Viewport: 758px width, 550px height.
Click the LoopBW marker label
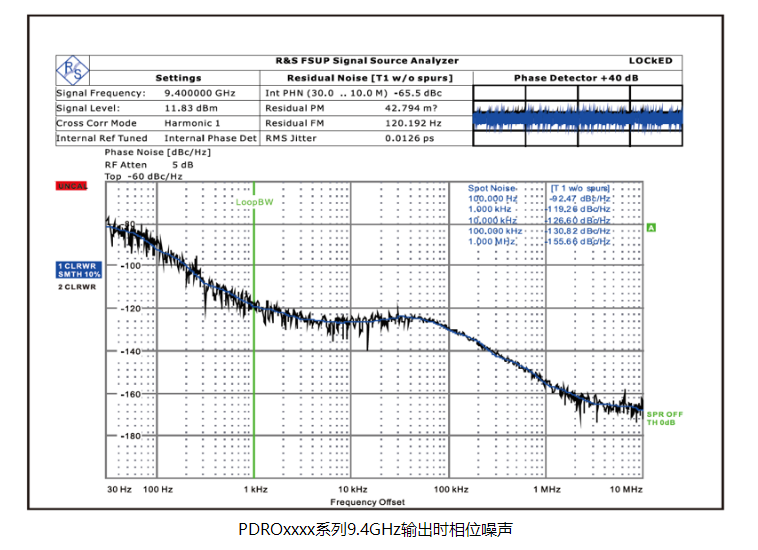pos(254,202)
